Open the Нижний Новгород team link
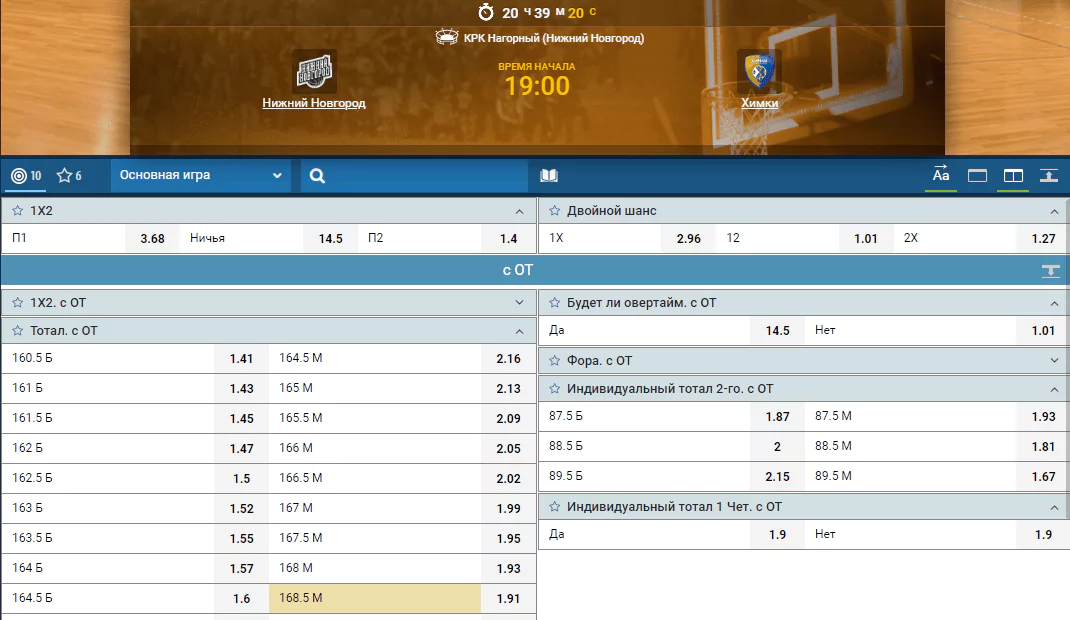The image size is (1070, 620). [314, 103]
